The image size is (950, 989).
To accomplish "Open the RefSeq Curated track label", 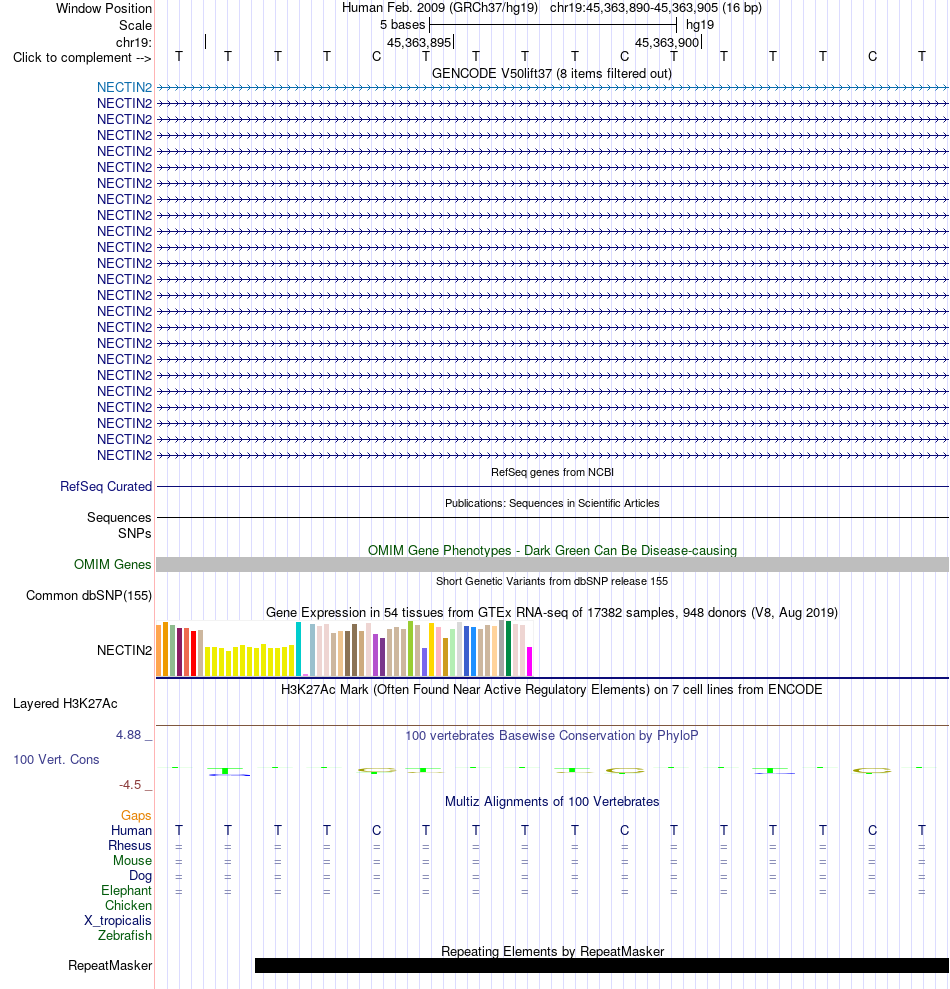I will (x=106, y=486).
